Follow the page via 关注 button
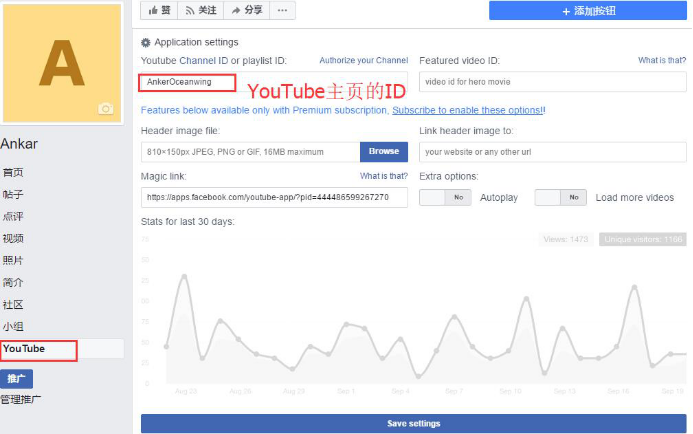Viewport: 693px width, 434px height. coord(201,10)
